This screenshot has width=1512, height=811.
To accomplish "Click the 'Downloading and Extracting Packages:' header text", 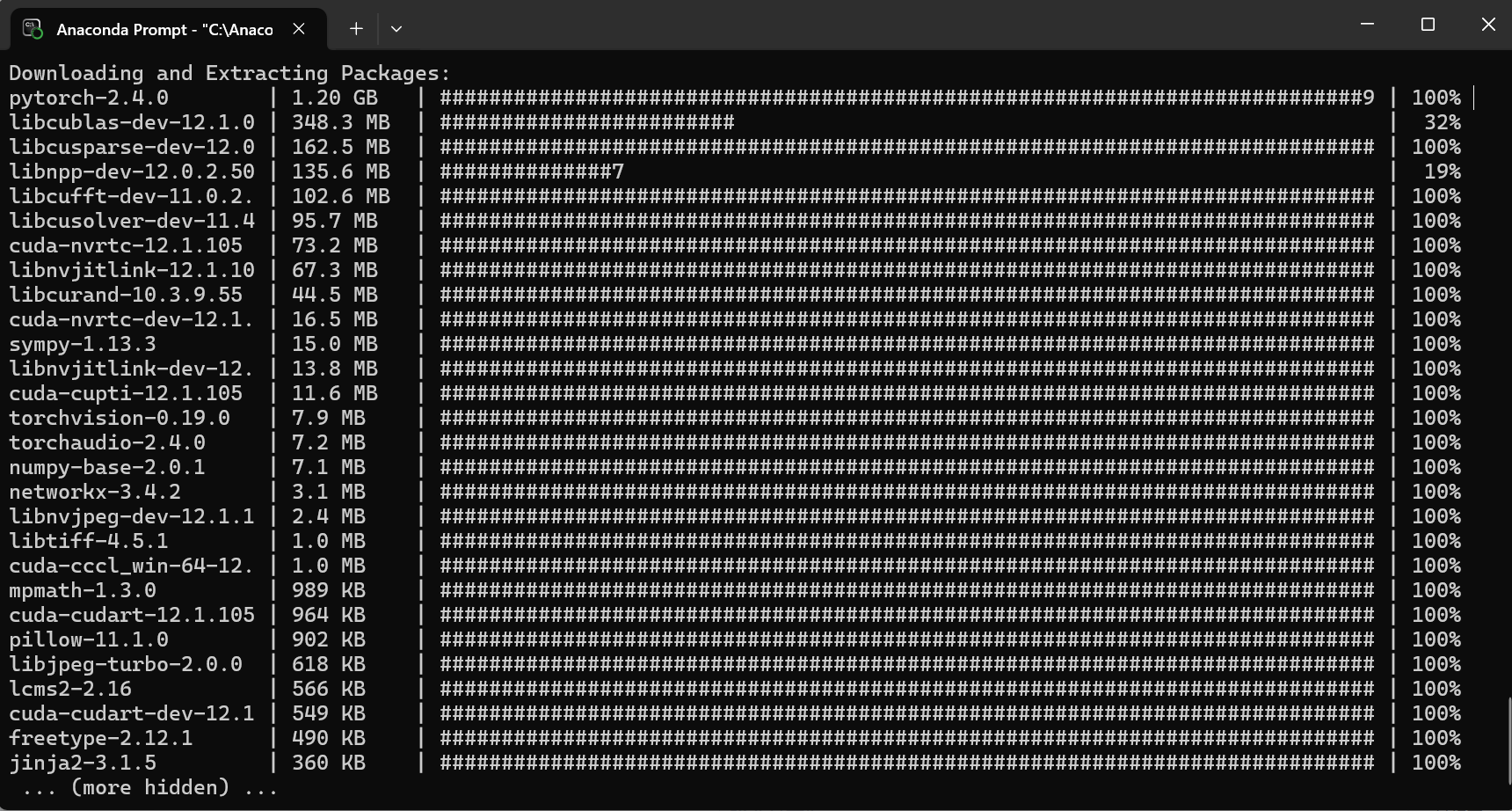I will point(229,73).
